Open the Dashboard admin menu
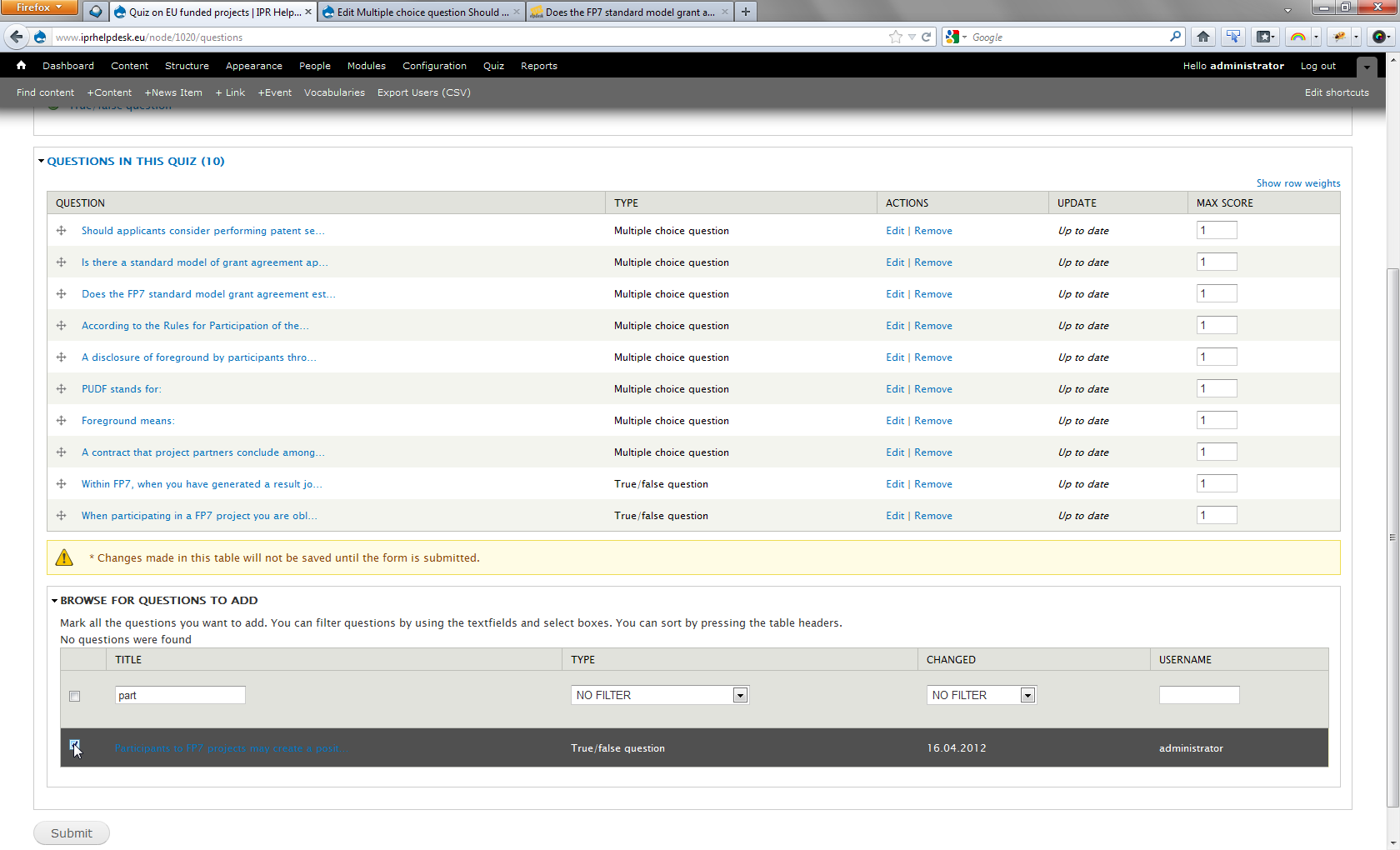Viewport: 1400px width, 850px height. tap(68, 66)
